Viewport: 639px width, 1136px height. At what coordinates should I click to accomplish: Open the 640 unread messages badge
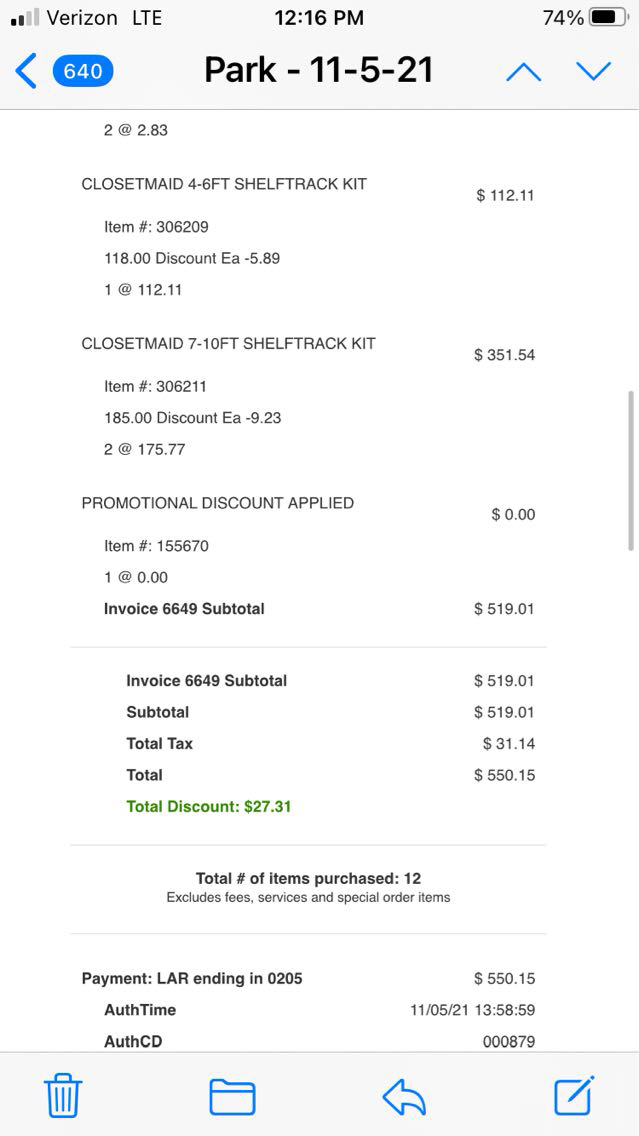[83, 71]
